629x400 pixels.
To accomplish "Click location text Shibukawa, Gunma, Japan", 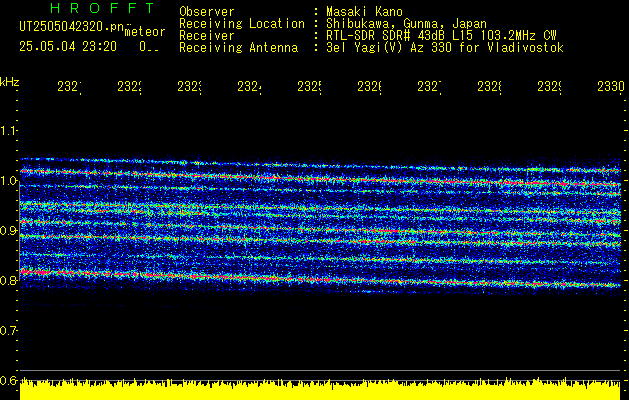I will [x=406, y=24].
